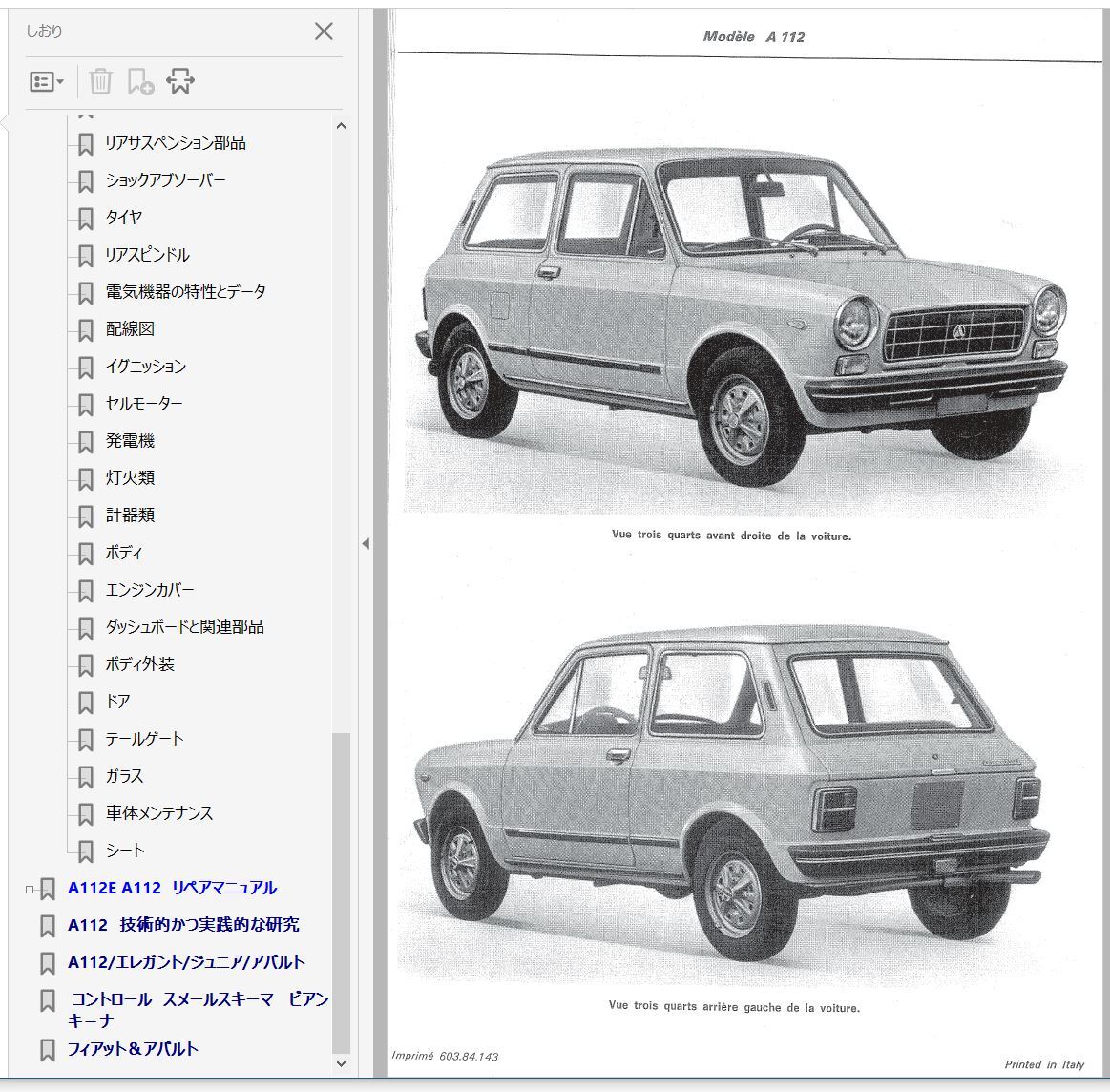The width and height of the screenshot is (1110, 1092).
Task: Open the 発電機 bookmark
Action: [x=130, y=441]
